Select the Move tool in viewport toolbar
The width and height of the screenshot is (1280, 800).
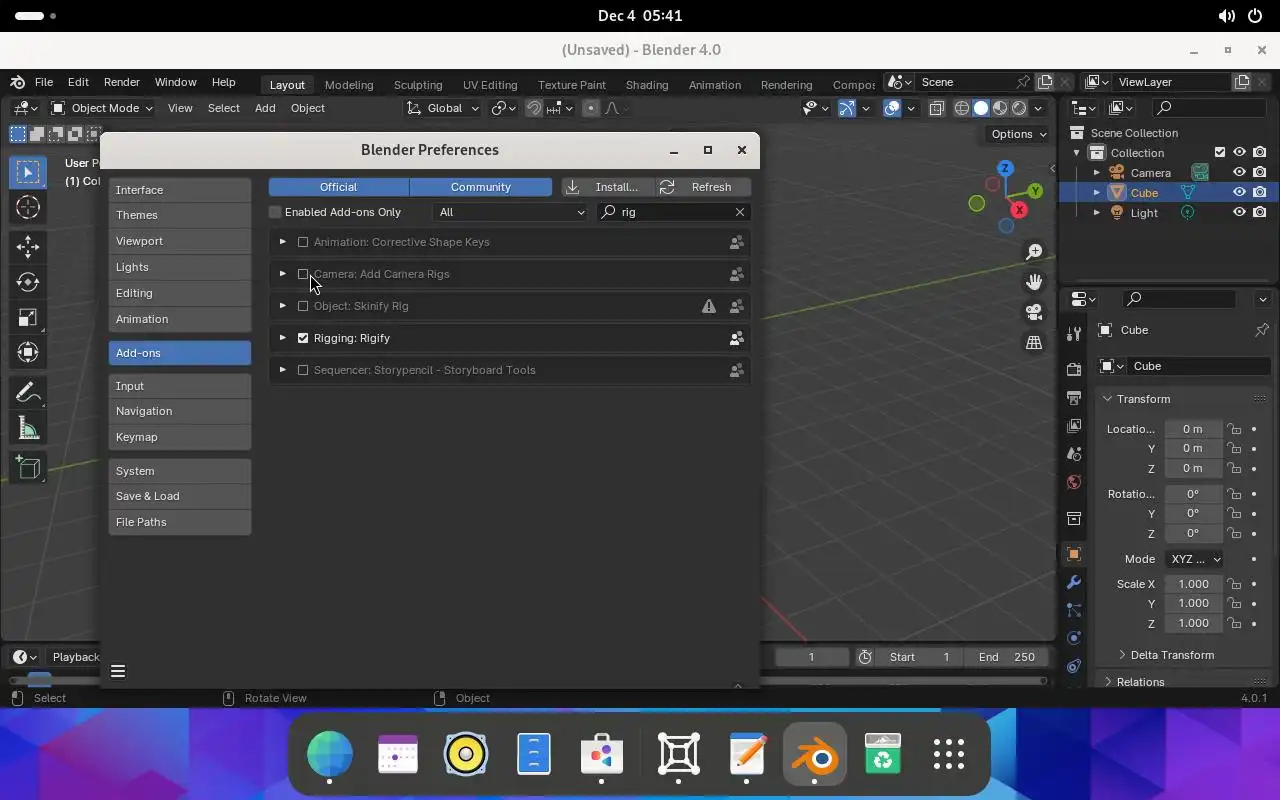pyautogui.click(x=28, y=246)
